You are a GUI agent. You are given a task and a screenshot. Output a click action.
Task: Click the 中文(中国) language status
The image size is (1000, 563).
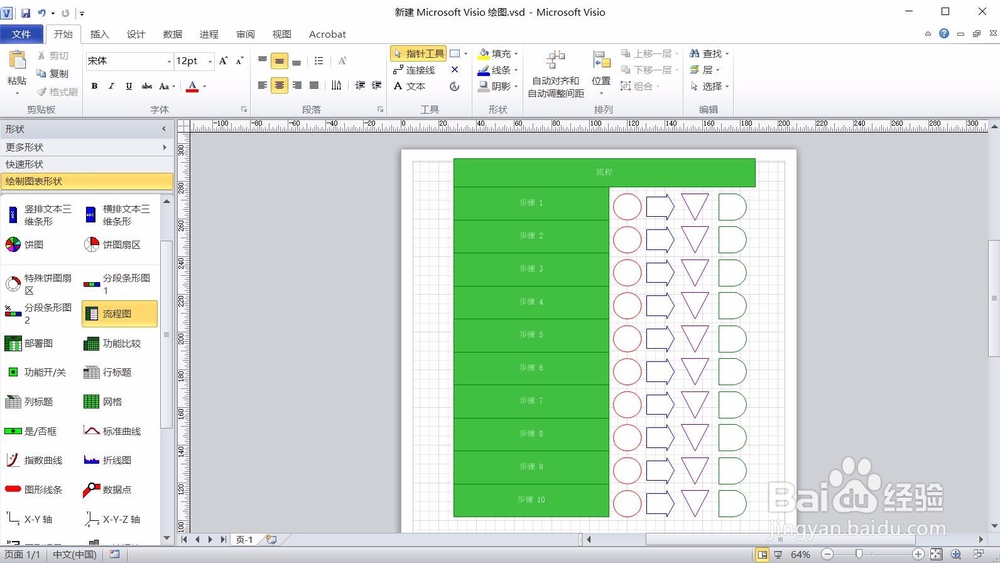(x=74, y=555)
